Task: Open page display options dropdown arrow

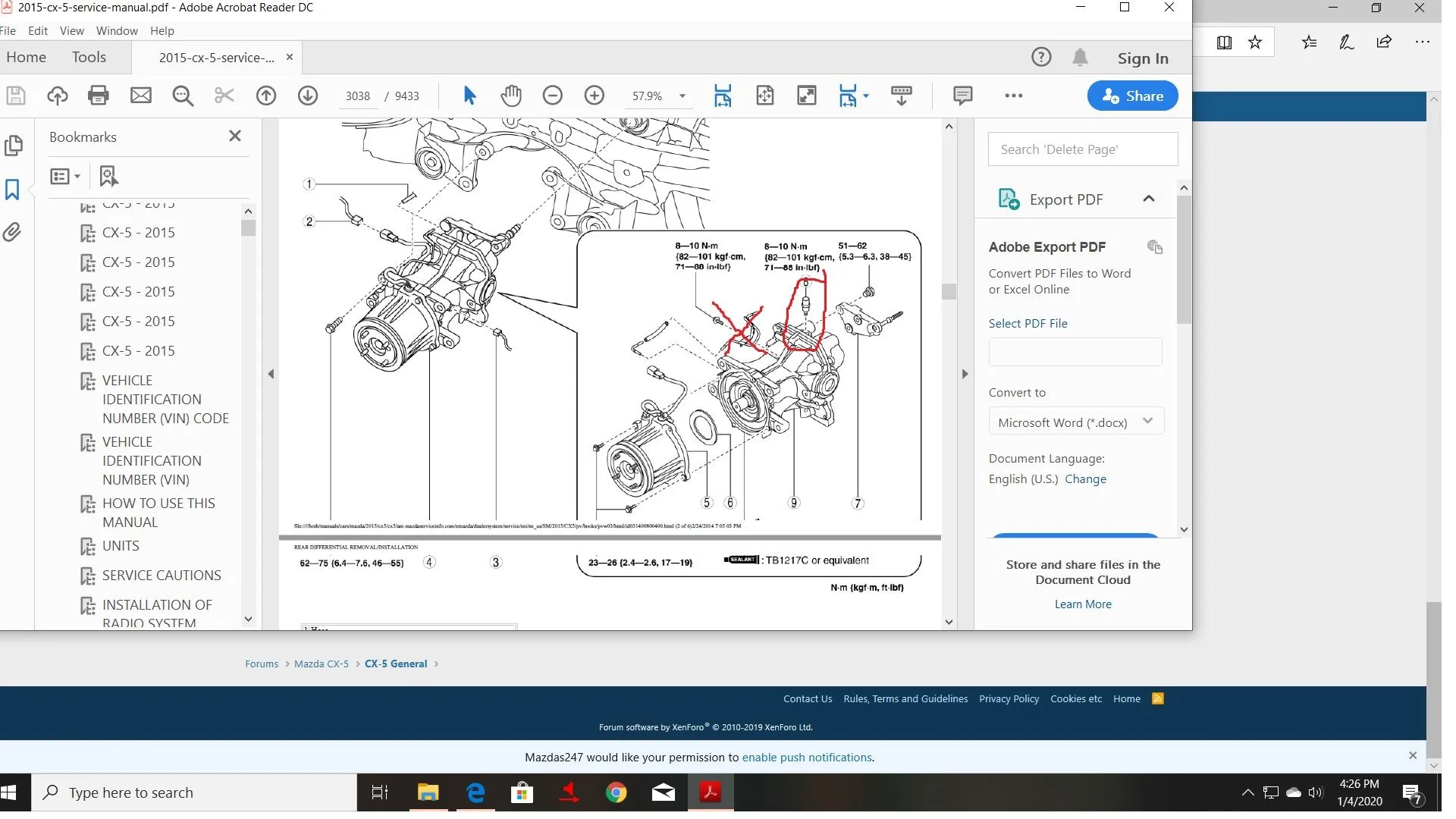Action: point(865,96)
